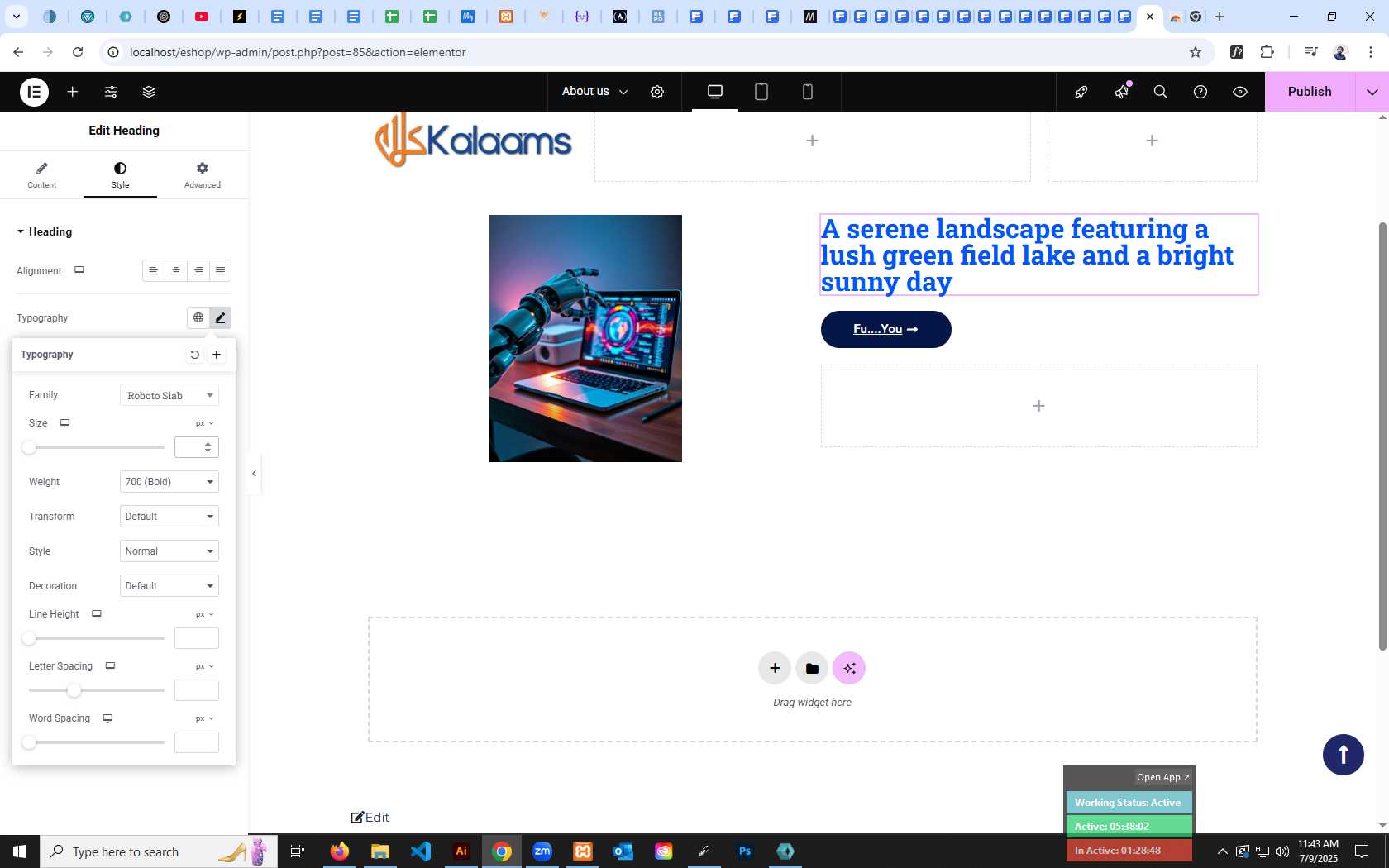Switch to tablet preview mode
This screenshot has width=1389, height=868.
coord(761,92)
